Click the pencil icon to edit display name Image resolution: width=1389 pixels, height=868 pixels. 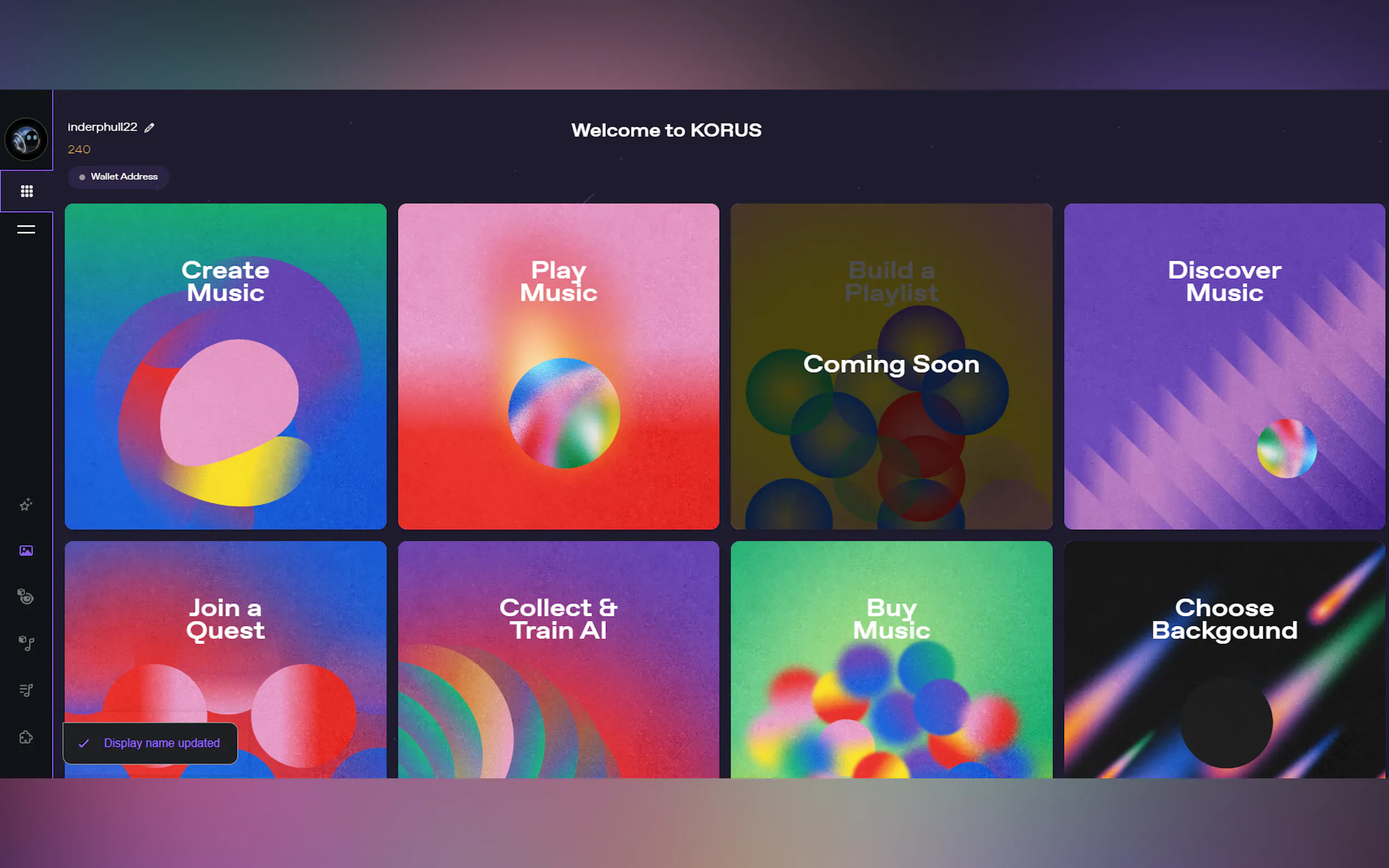coord(149,127)
